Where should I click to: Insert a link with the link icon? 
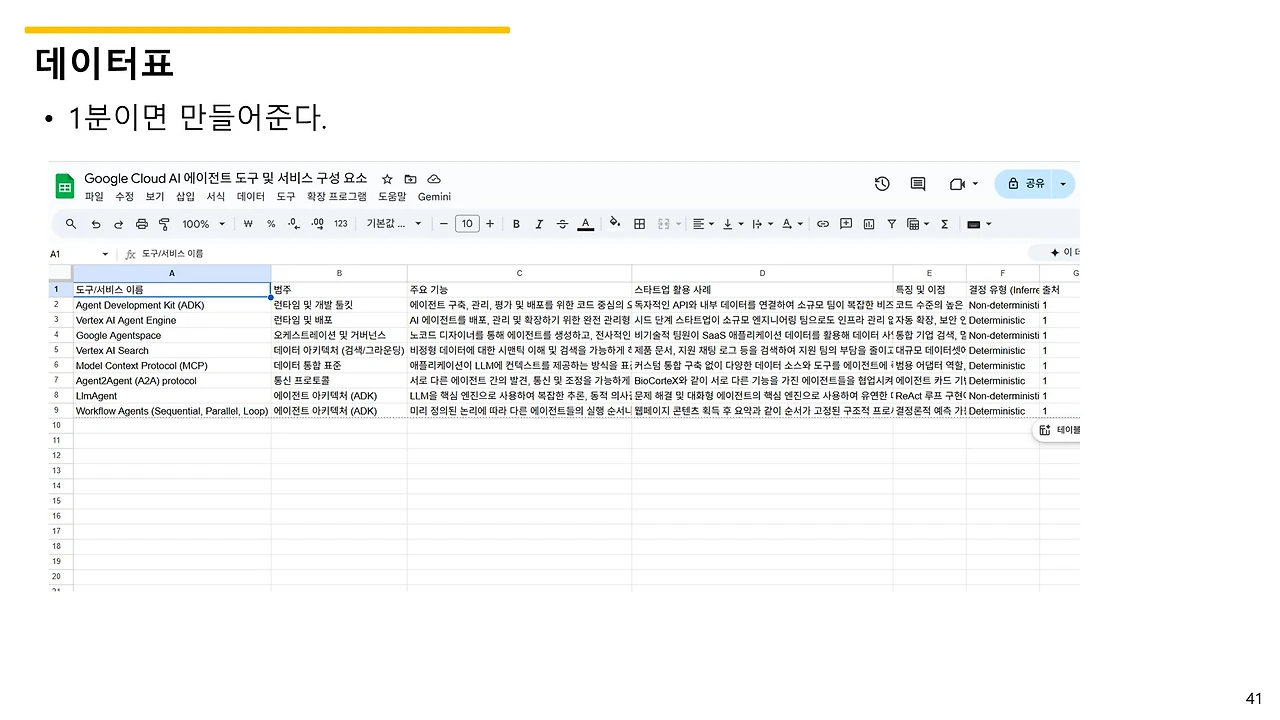click(825, 224)
